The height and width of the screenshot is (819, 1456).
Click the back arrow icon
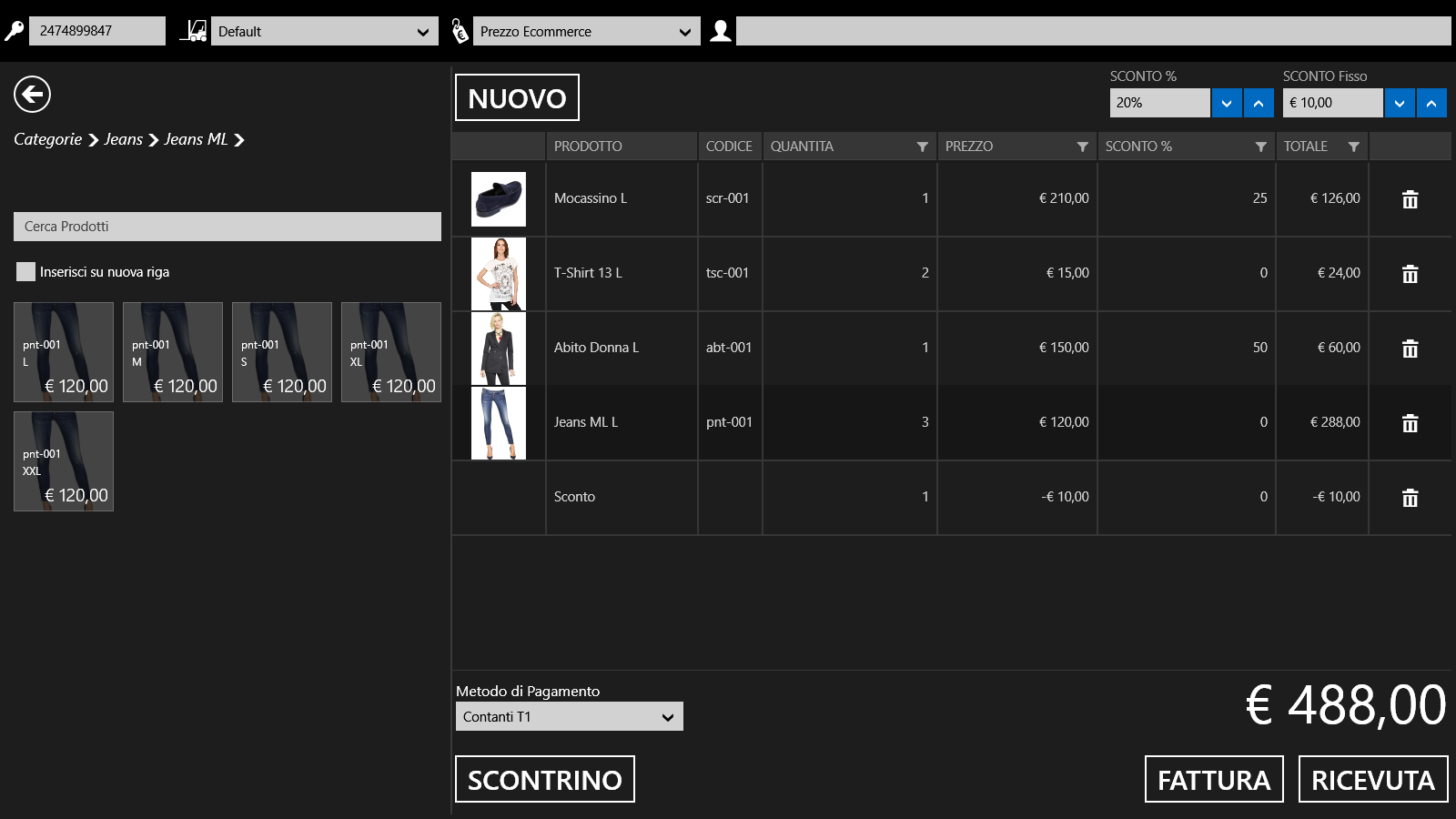point(32,94)
